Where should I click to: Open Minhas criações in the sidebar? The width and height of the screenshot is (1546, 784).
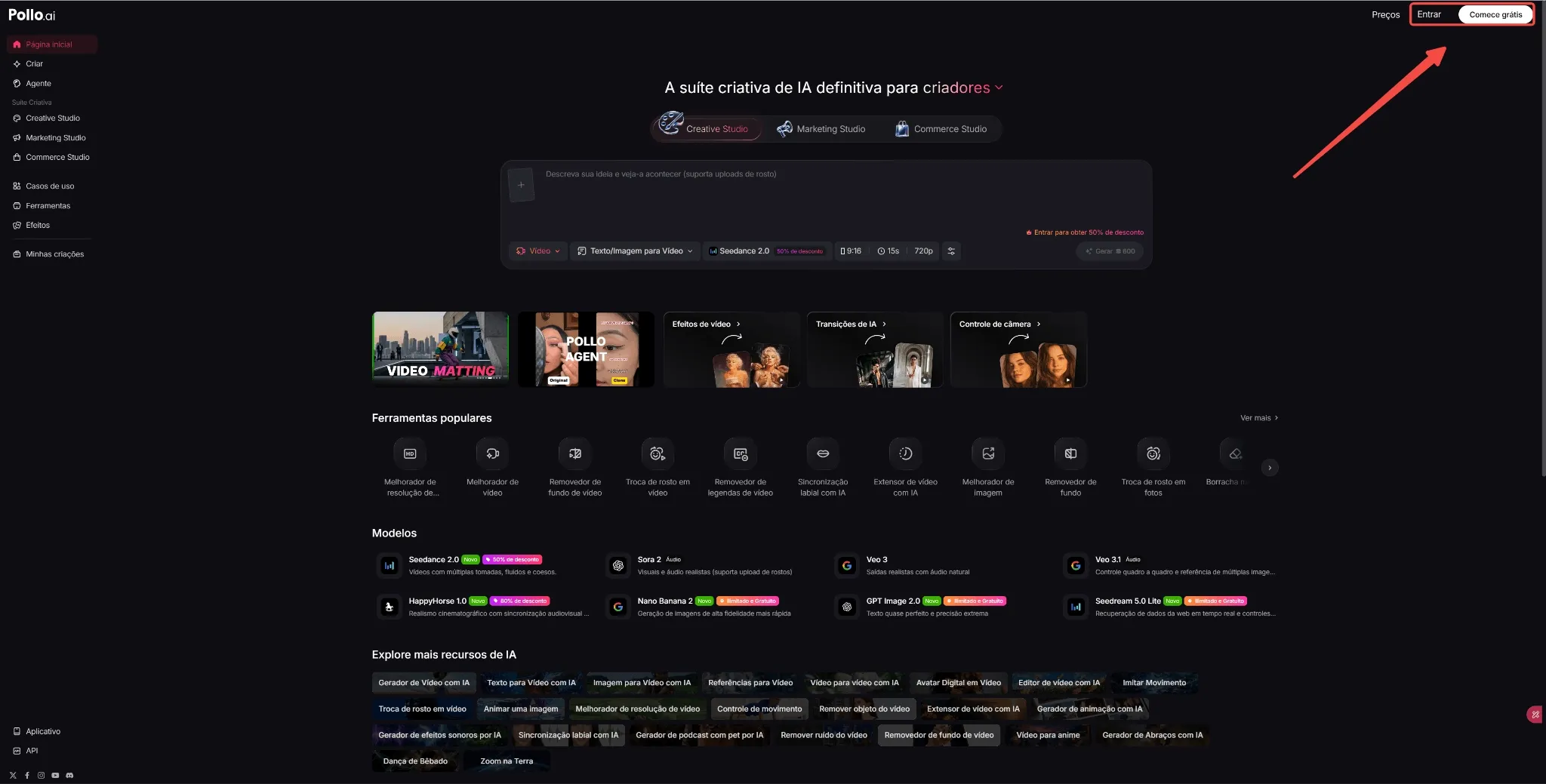52,254
